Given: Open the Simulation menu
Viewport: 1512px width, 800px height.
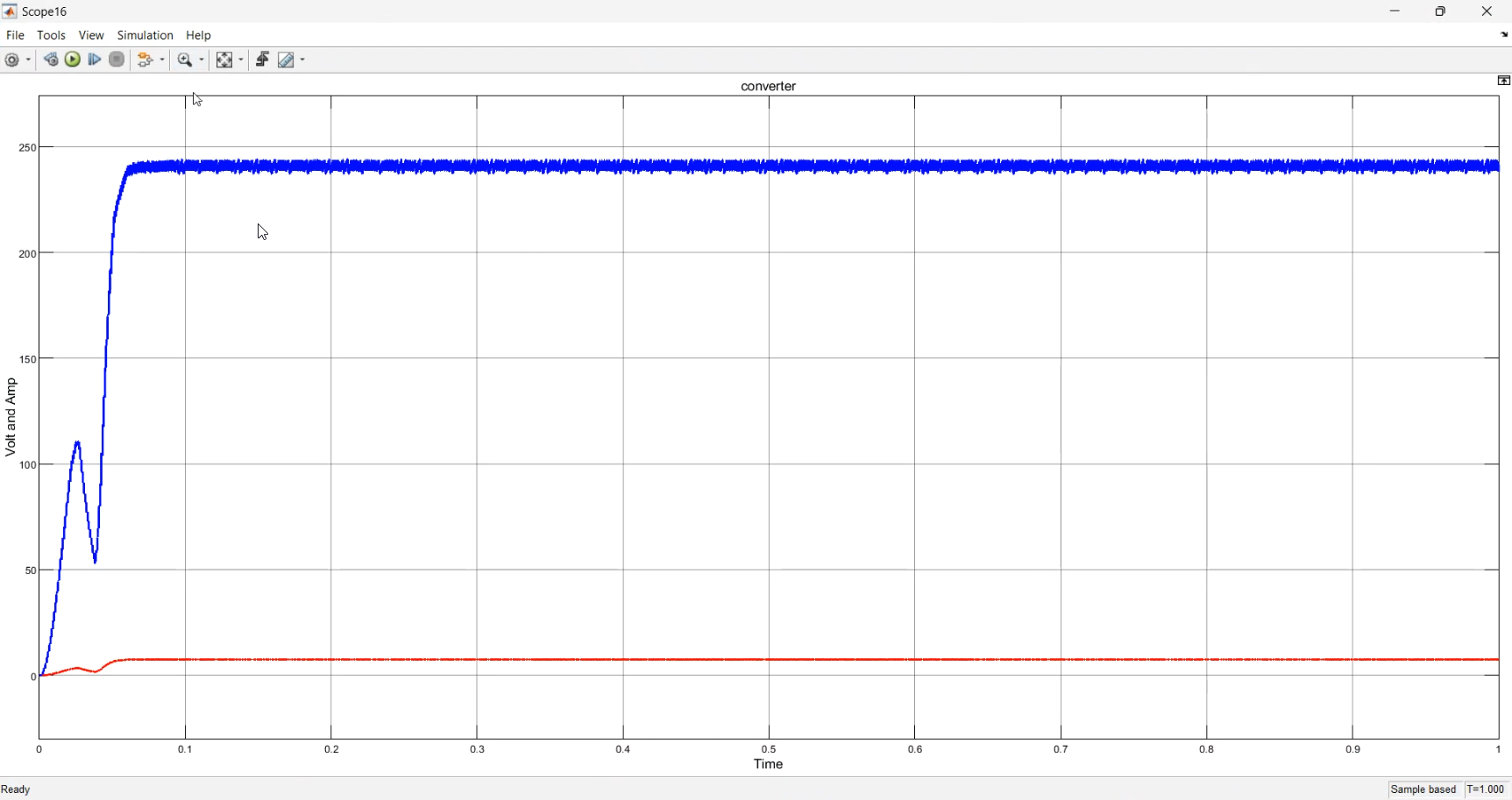Looking at the screenshot, I should [145, 35].
